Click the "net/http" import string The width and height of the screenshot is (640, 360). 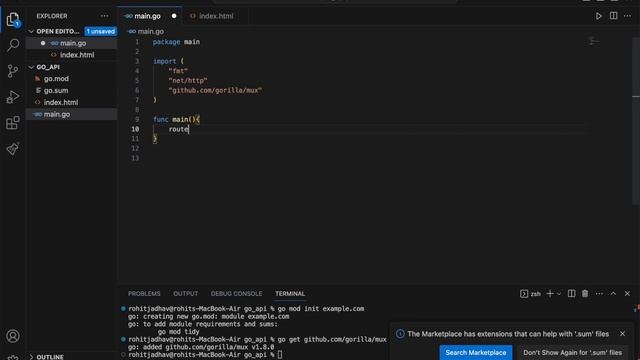[x=188, y=80]
